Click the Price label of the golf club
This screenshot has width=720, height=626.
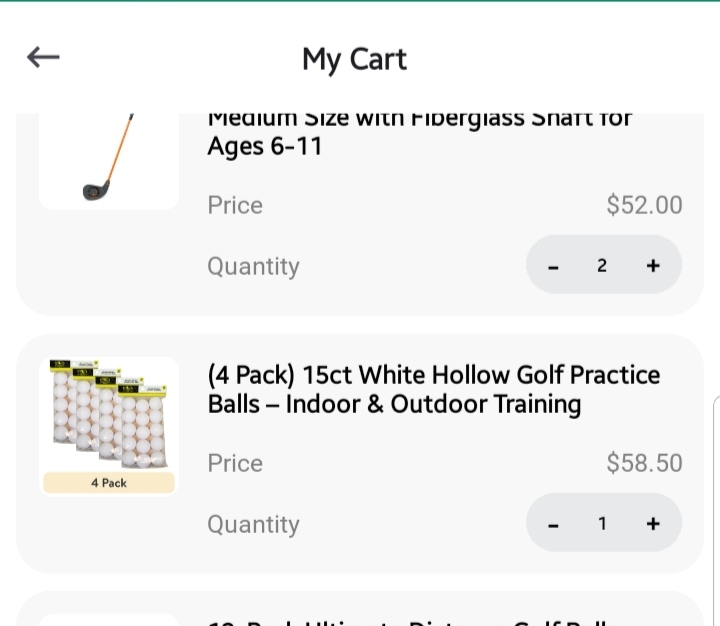235,205
